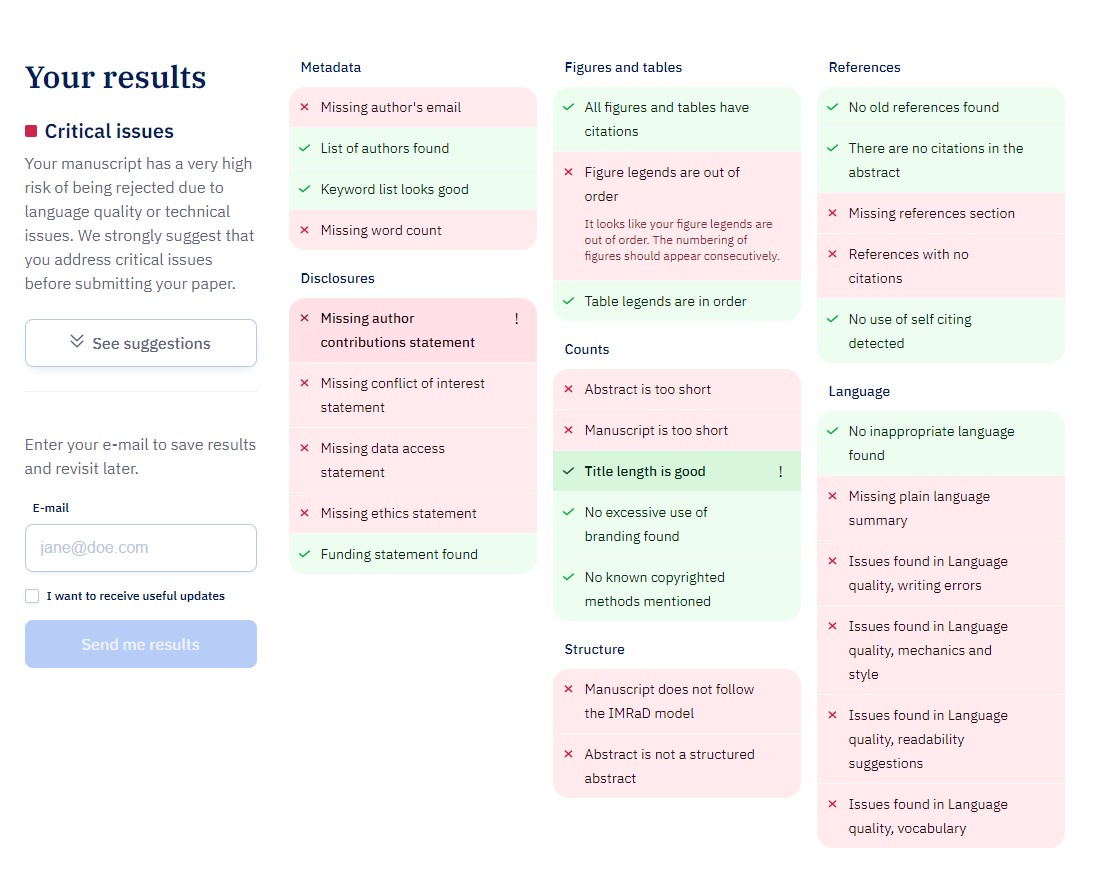Click the exclamation icon beside Title length is good
This screenshot has height=890, width=1101.
tap(780, 471)
